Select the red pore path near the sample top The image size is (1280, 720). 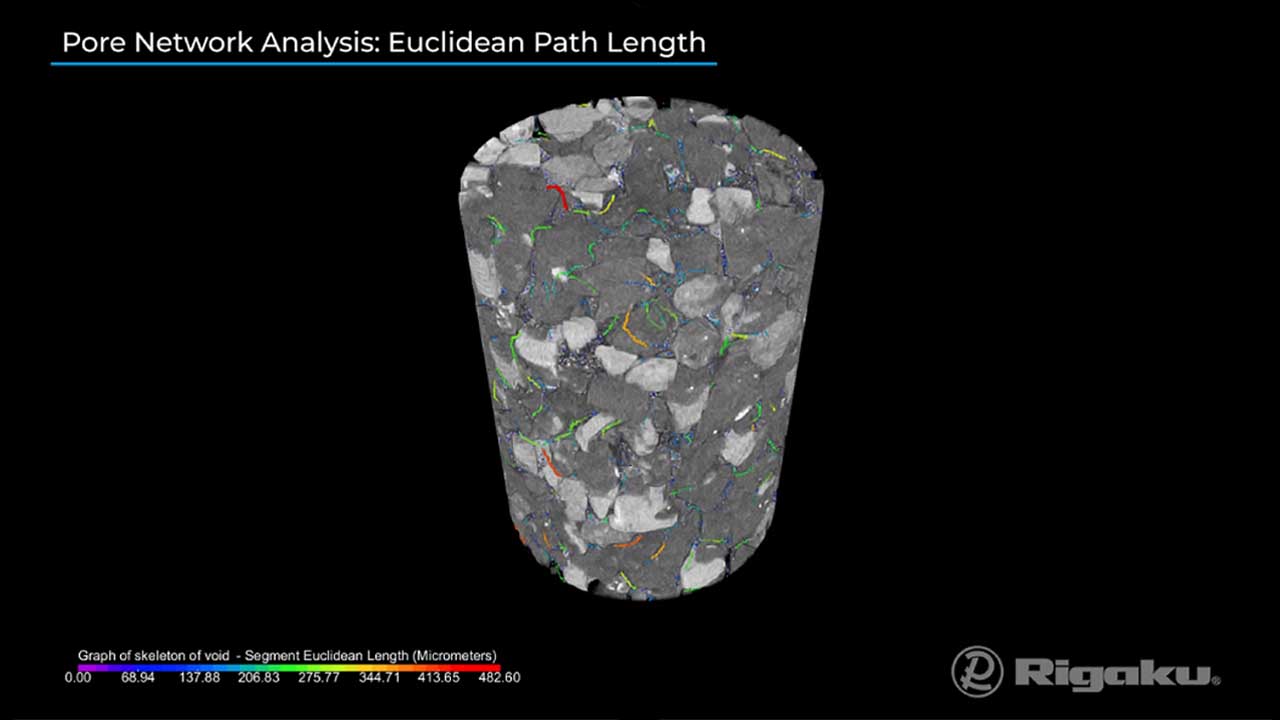[x=560, y=196]
